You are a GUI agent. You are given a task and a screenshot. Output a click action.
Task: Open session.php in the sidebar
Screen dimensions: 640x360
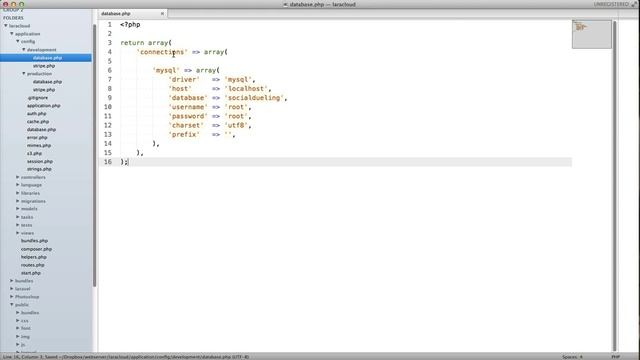40,161
